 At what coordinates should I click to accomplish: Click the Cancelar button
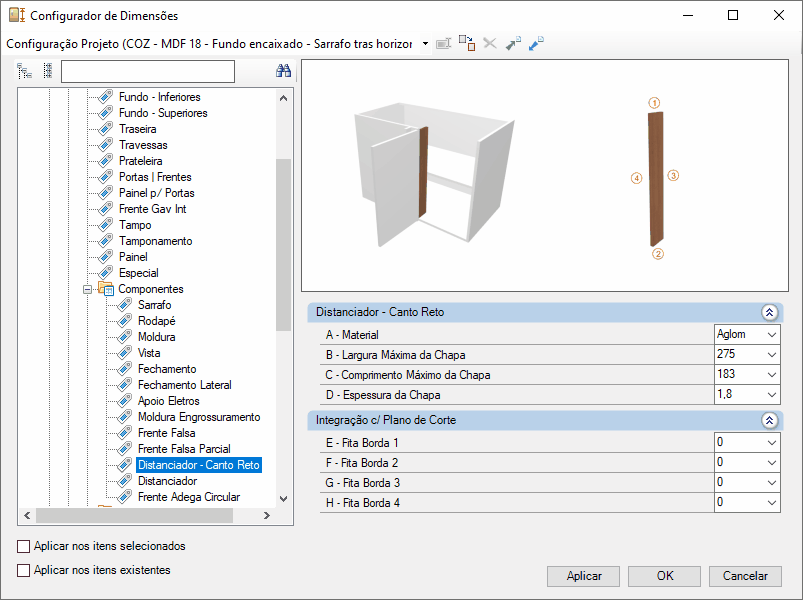click(745, 576)
